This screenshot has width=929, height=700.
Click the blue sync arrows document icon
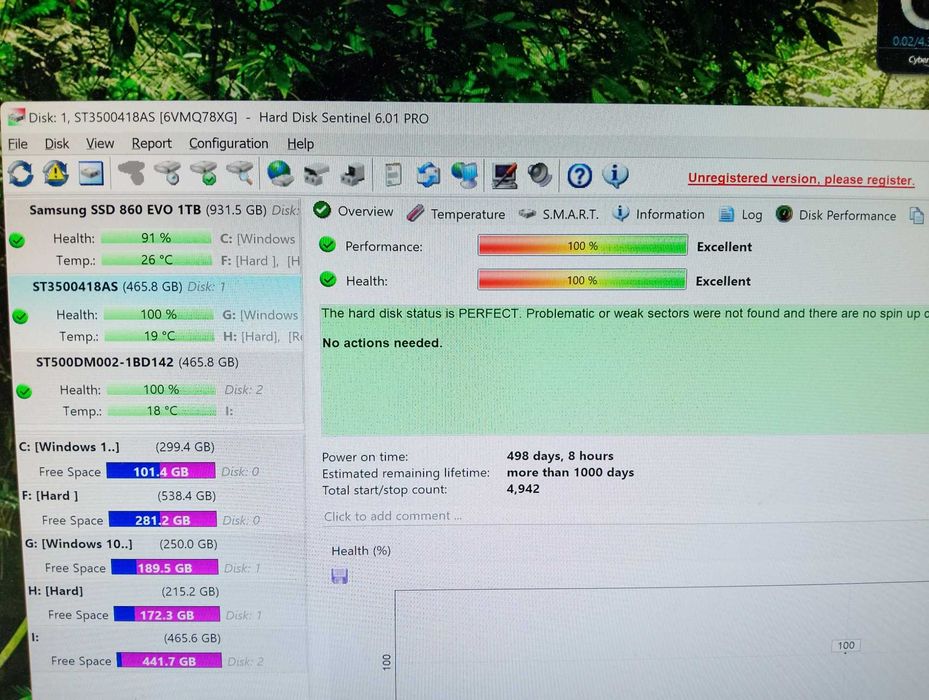(428, 175)
